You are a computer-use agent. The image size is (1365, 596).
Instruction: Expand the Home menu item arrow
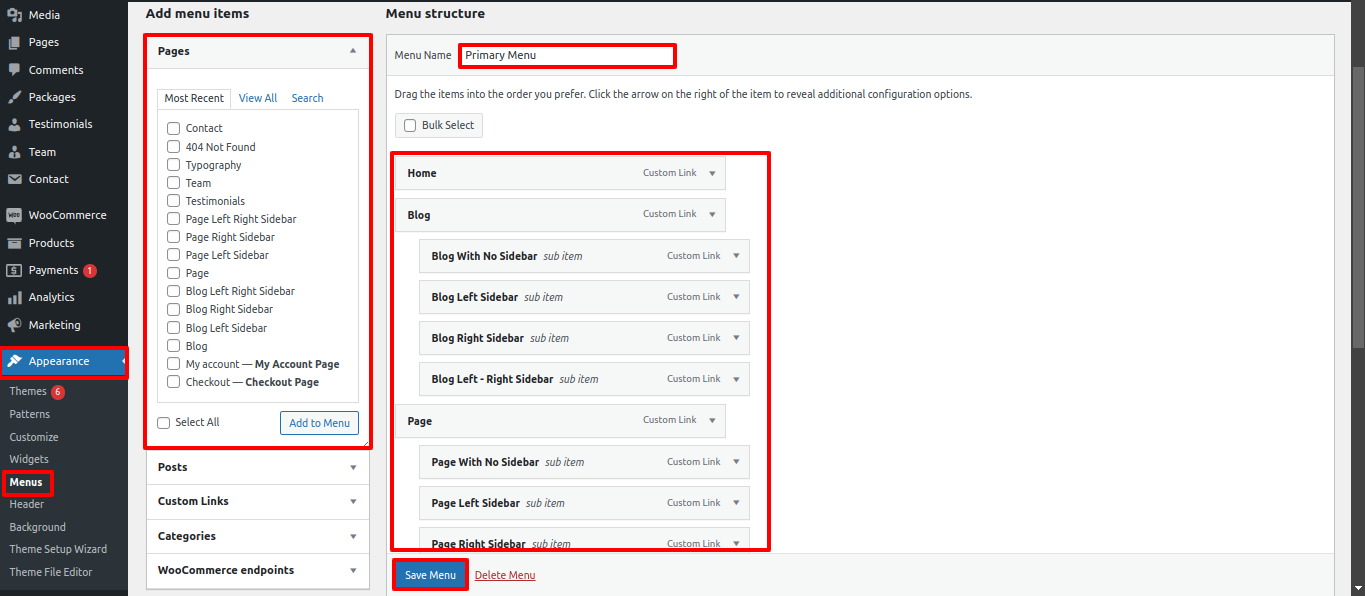click(712, 173)
